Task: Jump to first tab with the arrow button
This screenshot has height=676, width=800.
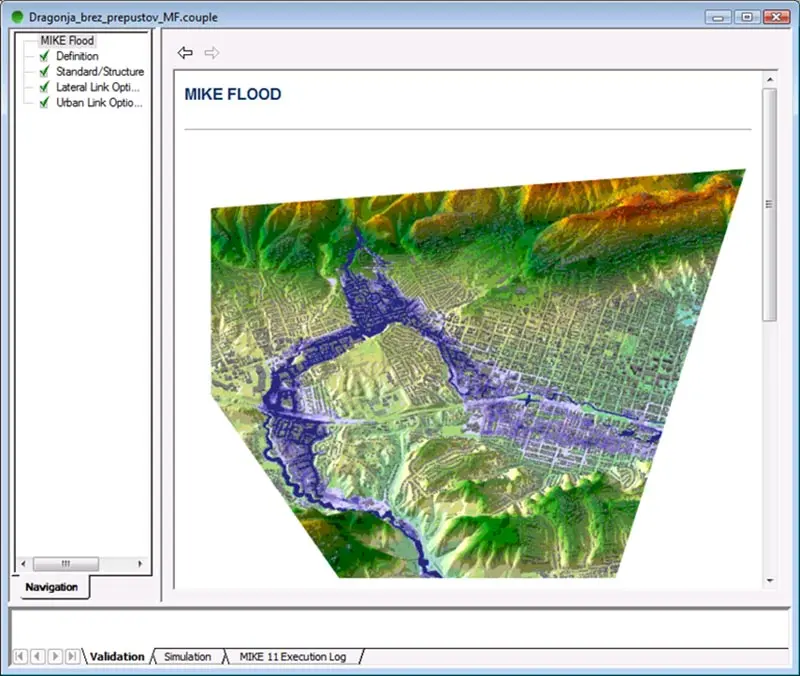Action: pyautogui.click(x=19, y=656)
